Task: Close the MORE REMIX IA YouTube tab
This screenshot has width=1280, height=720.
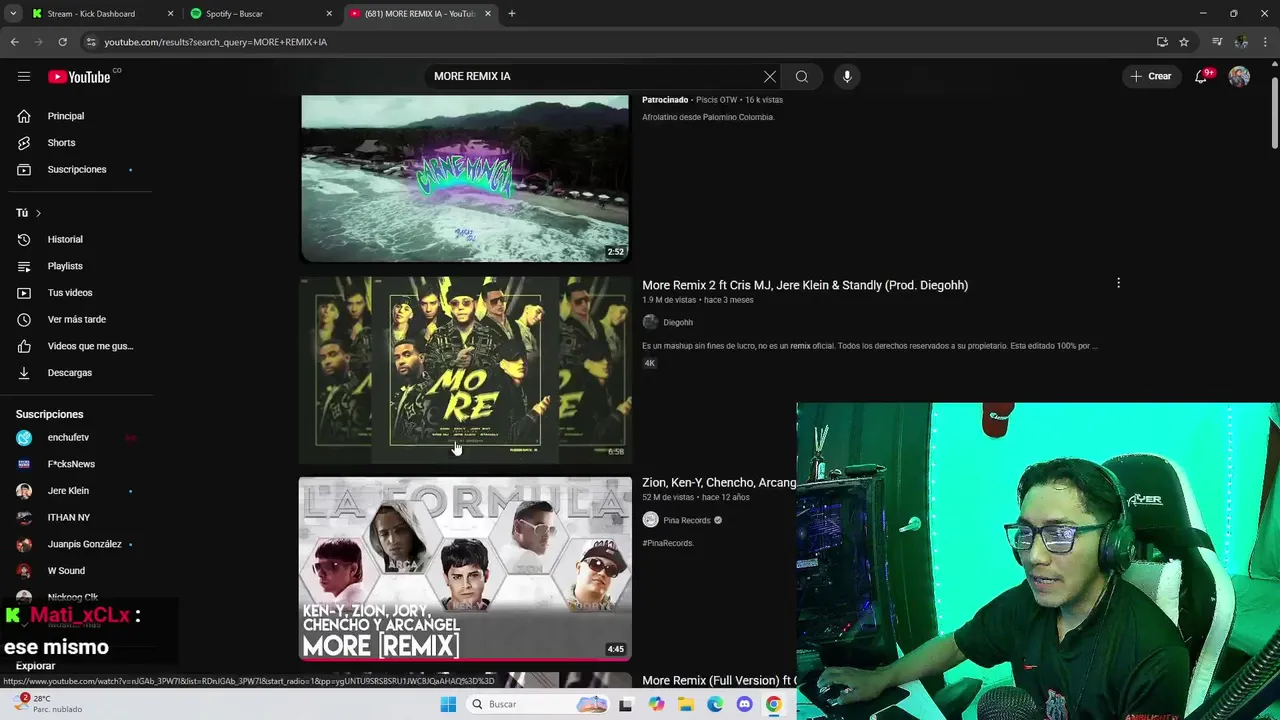Action: point(488,14)
